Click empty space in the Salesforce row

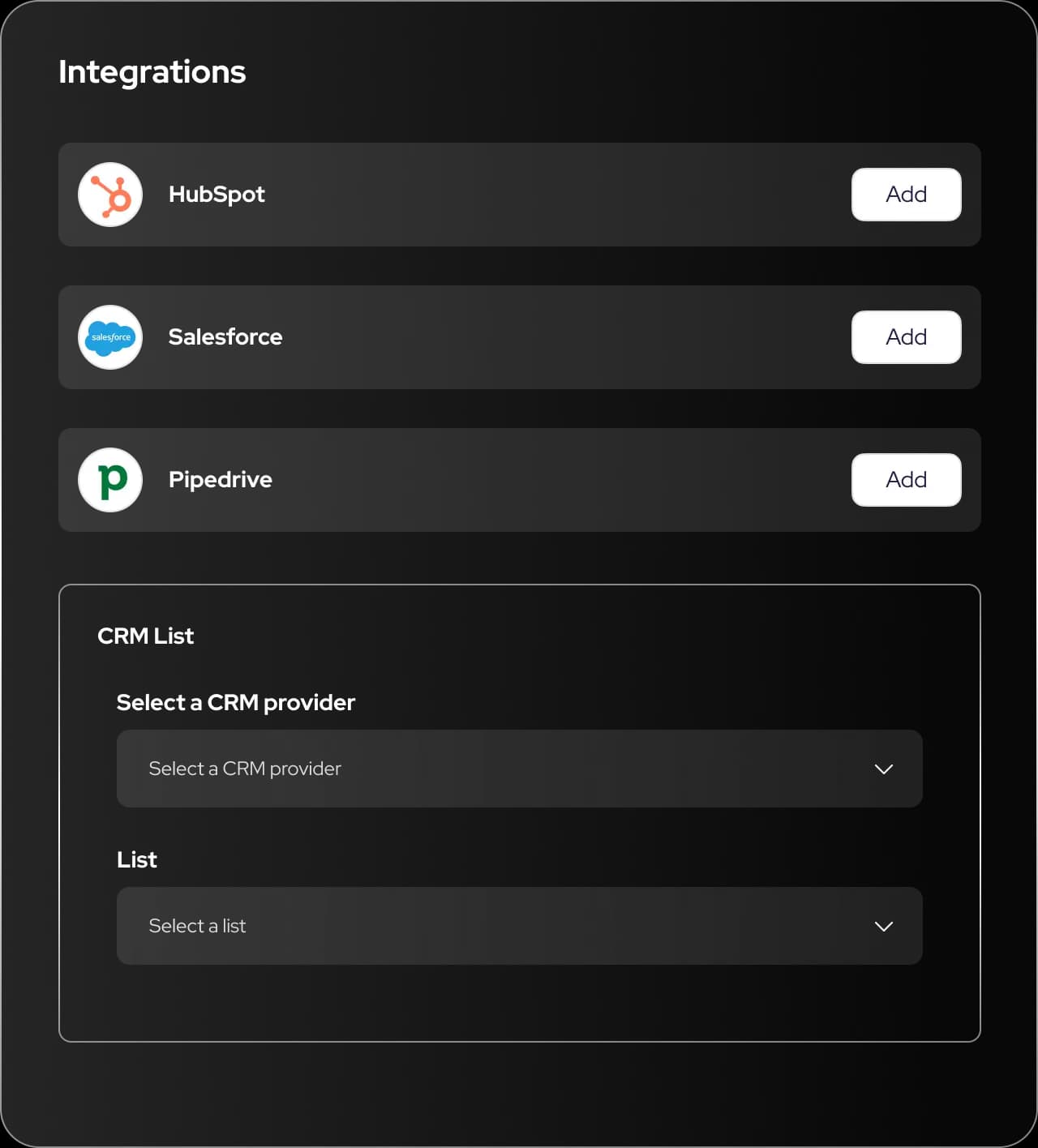[568, 337]
